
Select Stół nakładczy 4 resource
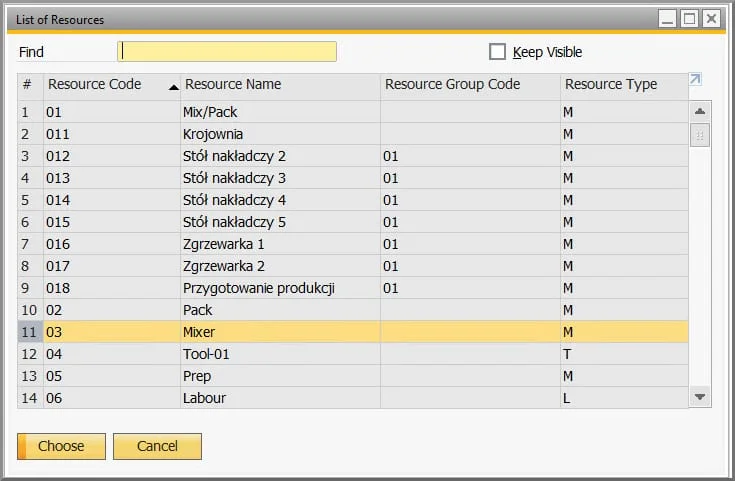(x=234, y=200)
